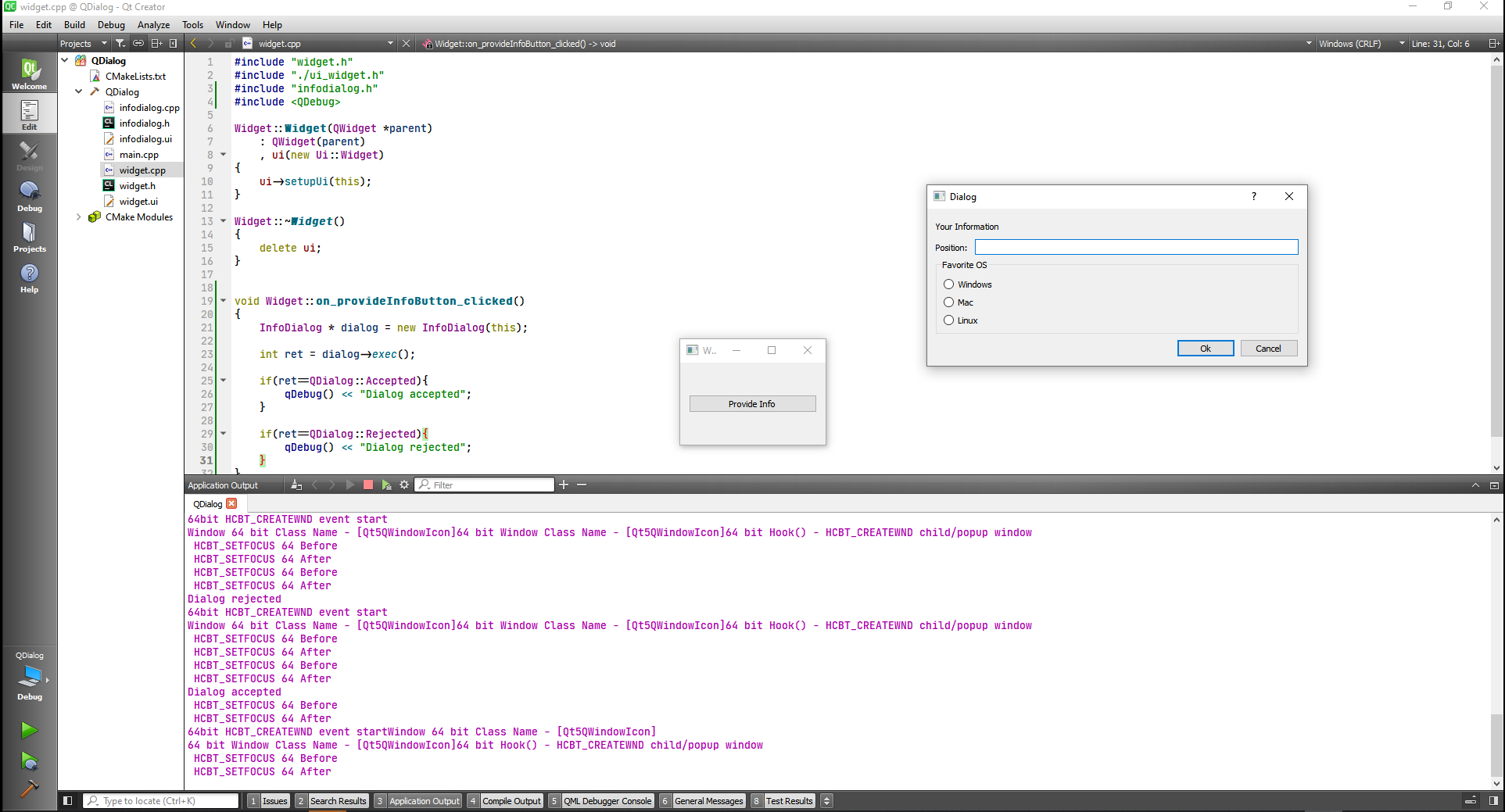Close the QDialog output tab
Image resolution: width=1505 pixels, height=812 pixels.
[x=231, y=504]
